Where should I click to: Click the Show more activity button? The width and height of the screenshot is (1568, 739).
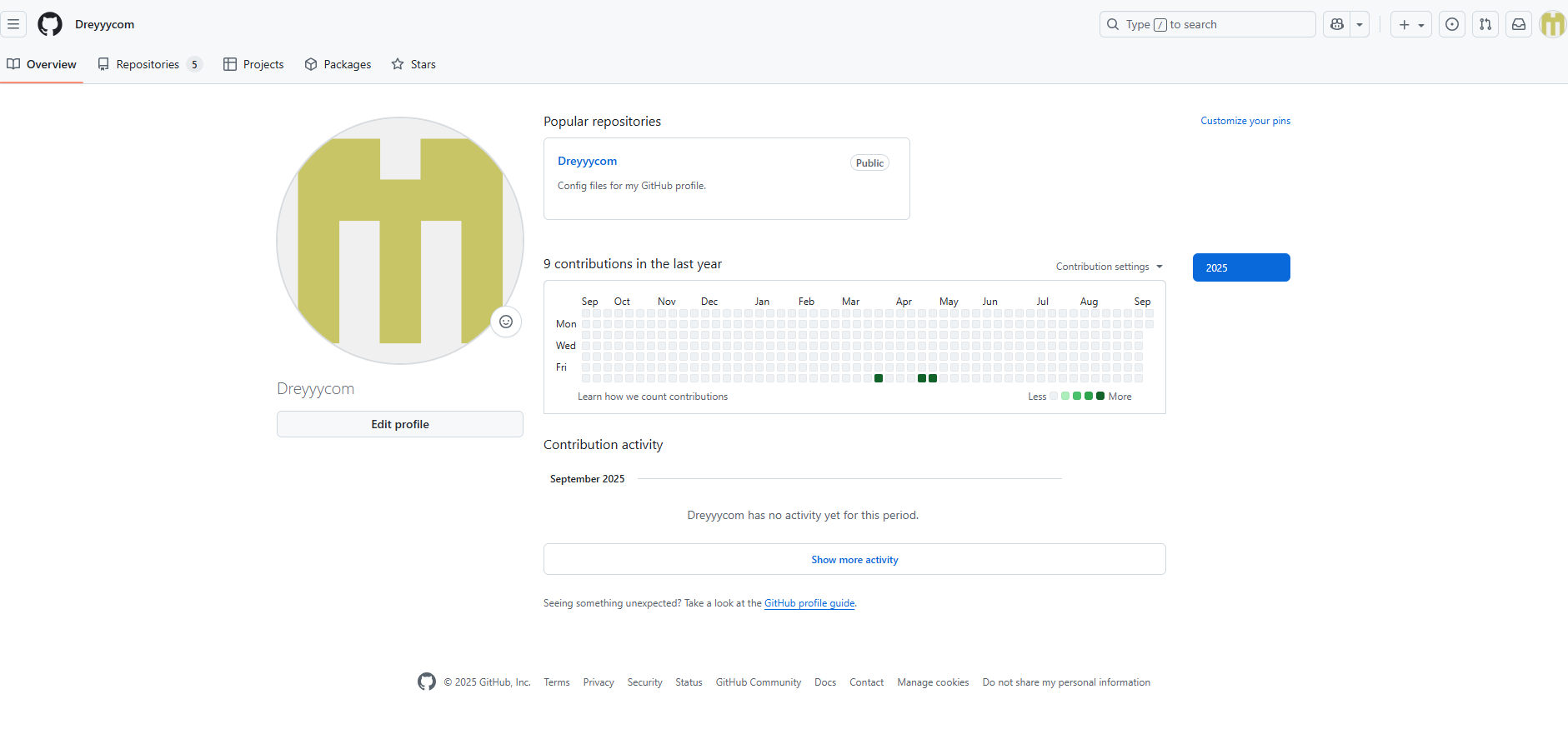coord(854,560)
